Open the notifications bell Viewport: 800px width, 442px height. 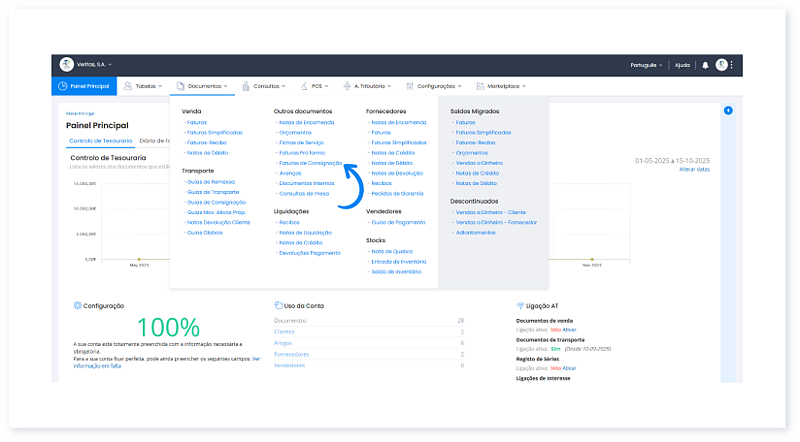point(705,65)
